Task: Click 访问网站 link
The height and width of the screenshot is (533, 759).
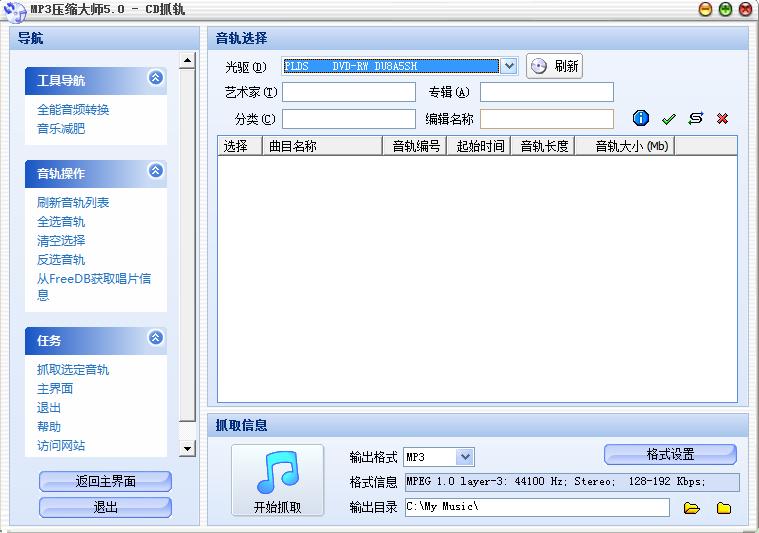Action: (x=61, y=445)
